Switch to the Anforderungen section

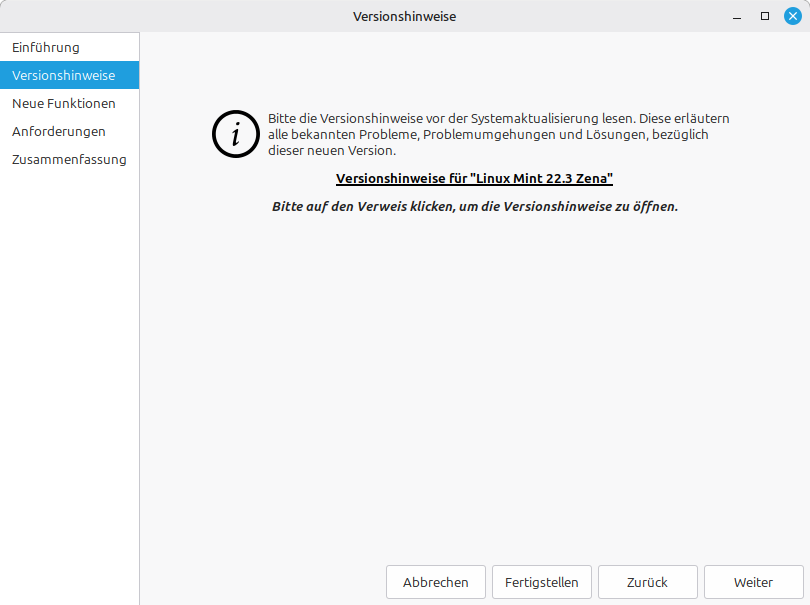click(x=58, y=131)
